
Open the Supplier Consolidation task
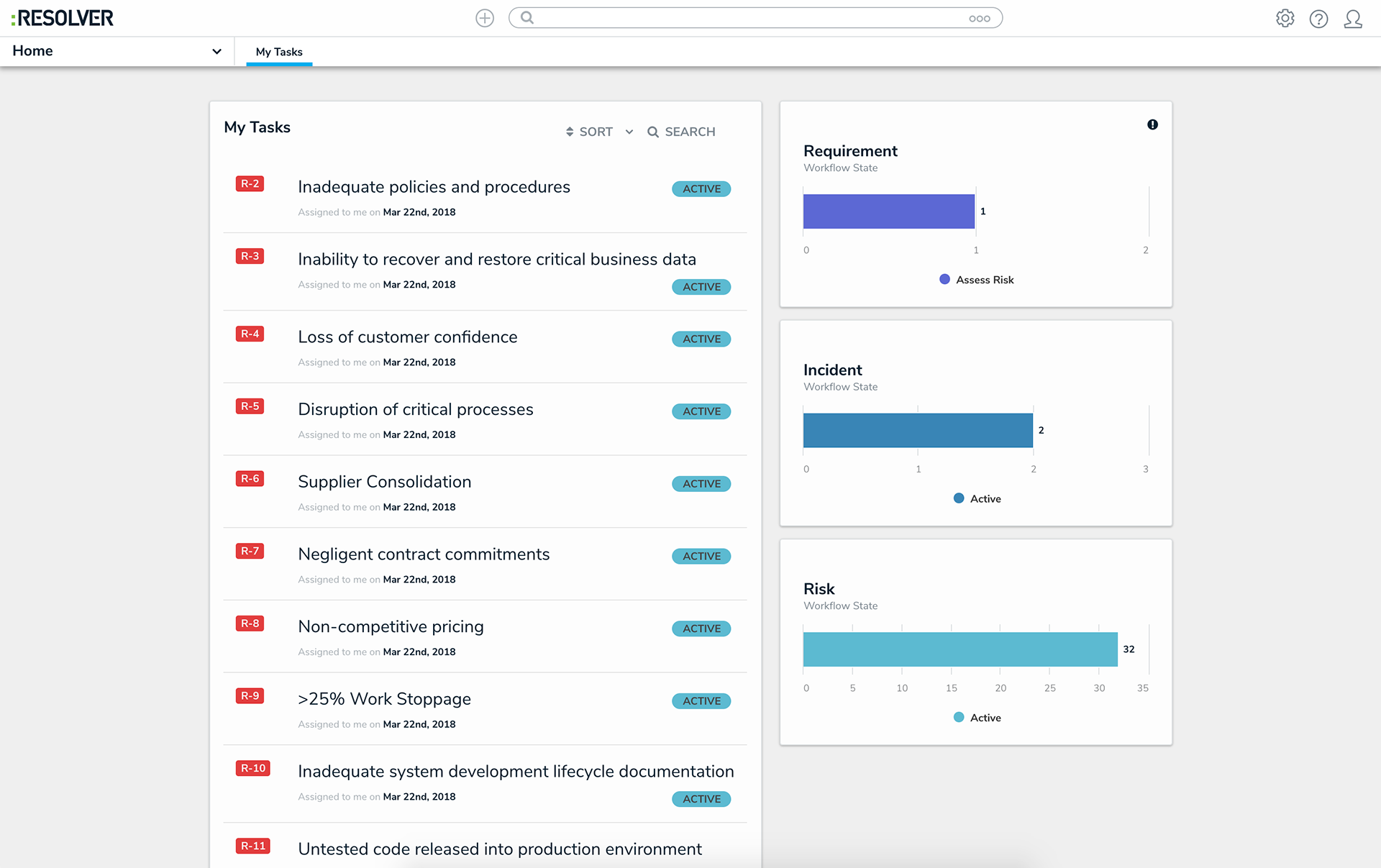point(384,482)
